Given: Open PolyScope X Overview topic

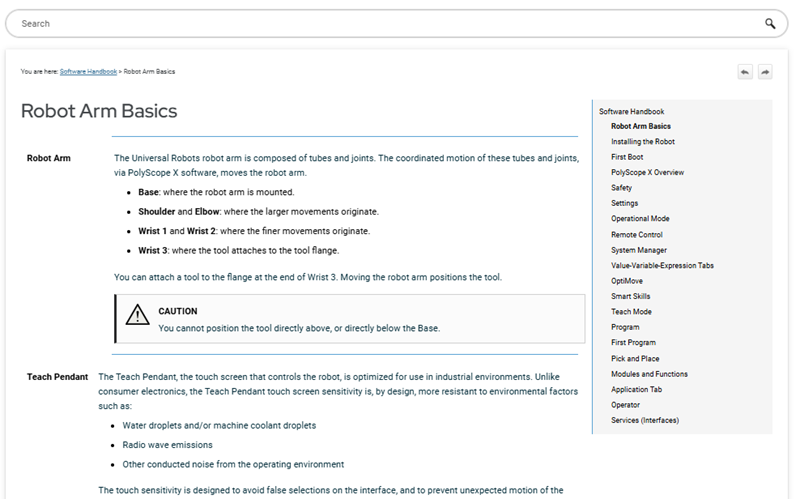Looking at the screenshot, I should [x=647, y=172].
